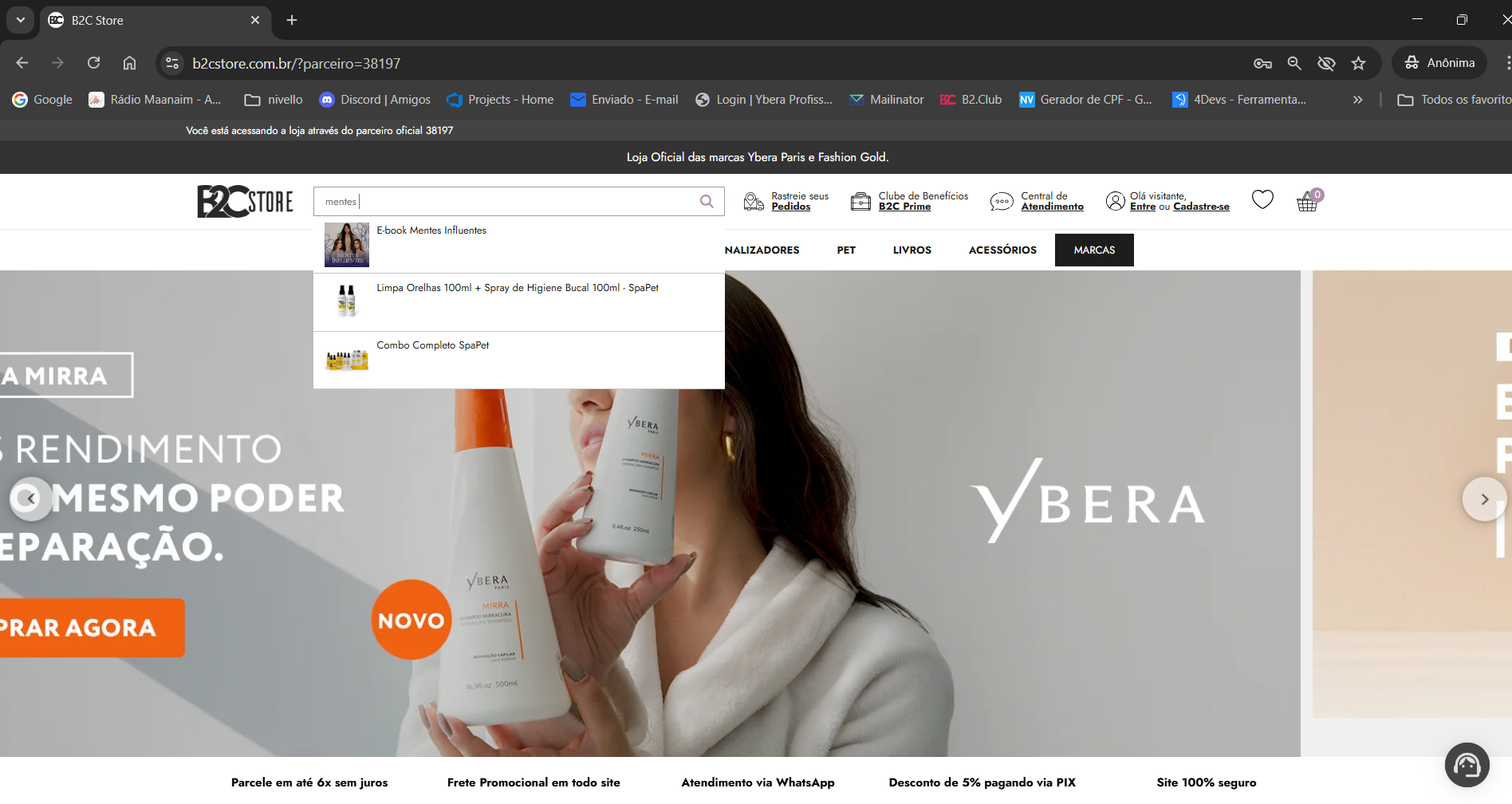Click the Limpa Orelhas SpaPet product thumbnail

click(347, 301)
